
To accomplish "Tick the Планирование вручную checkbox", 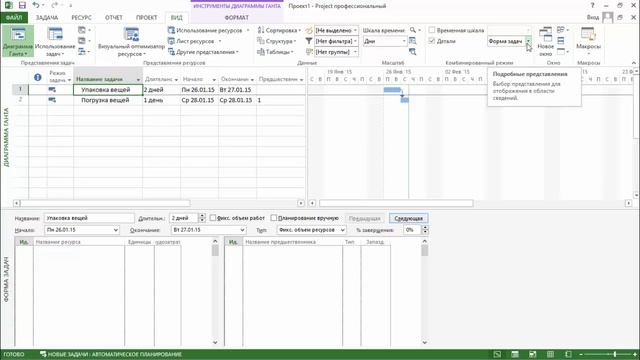I will pyautogui.click(x=274, y=218).
